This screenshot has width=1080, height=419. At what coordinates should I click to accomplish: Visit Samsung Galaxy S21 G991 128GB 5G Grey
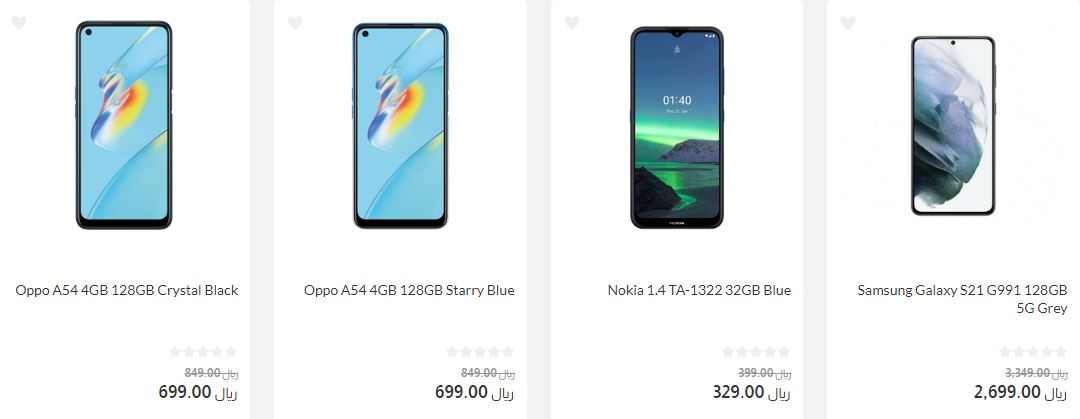(962, 299)
